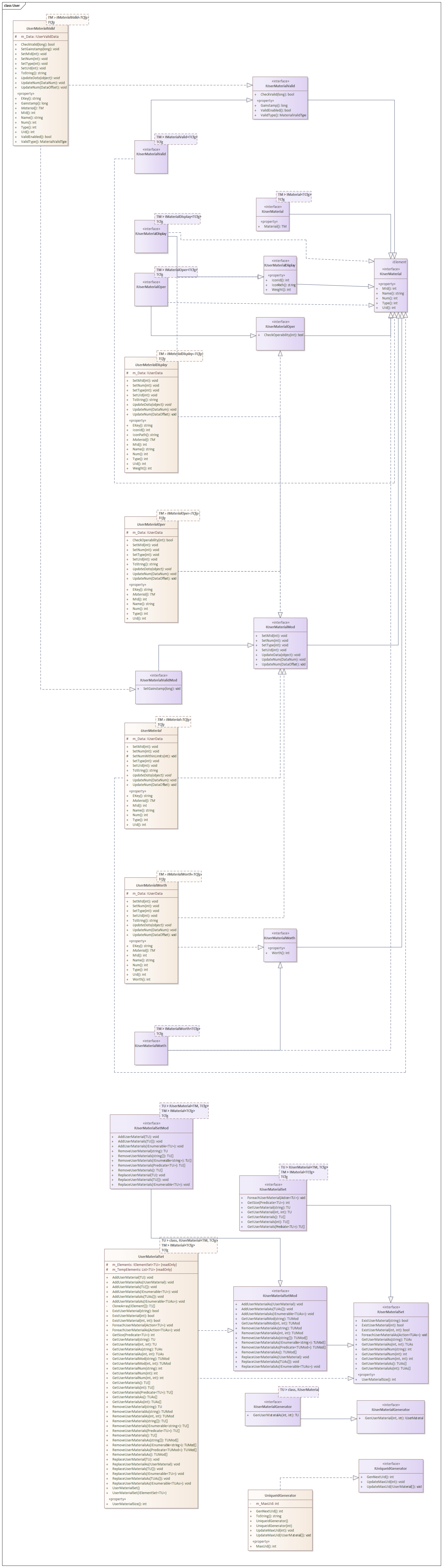Click the UserMaterial class title
The height and width of the screenshot is (1568, 443).
click(150, 731)
